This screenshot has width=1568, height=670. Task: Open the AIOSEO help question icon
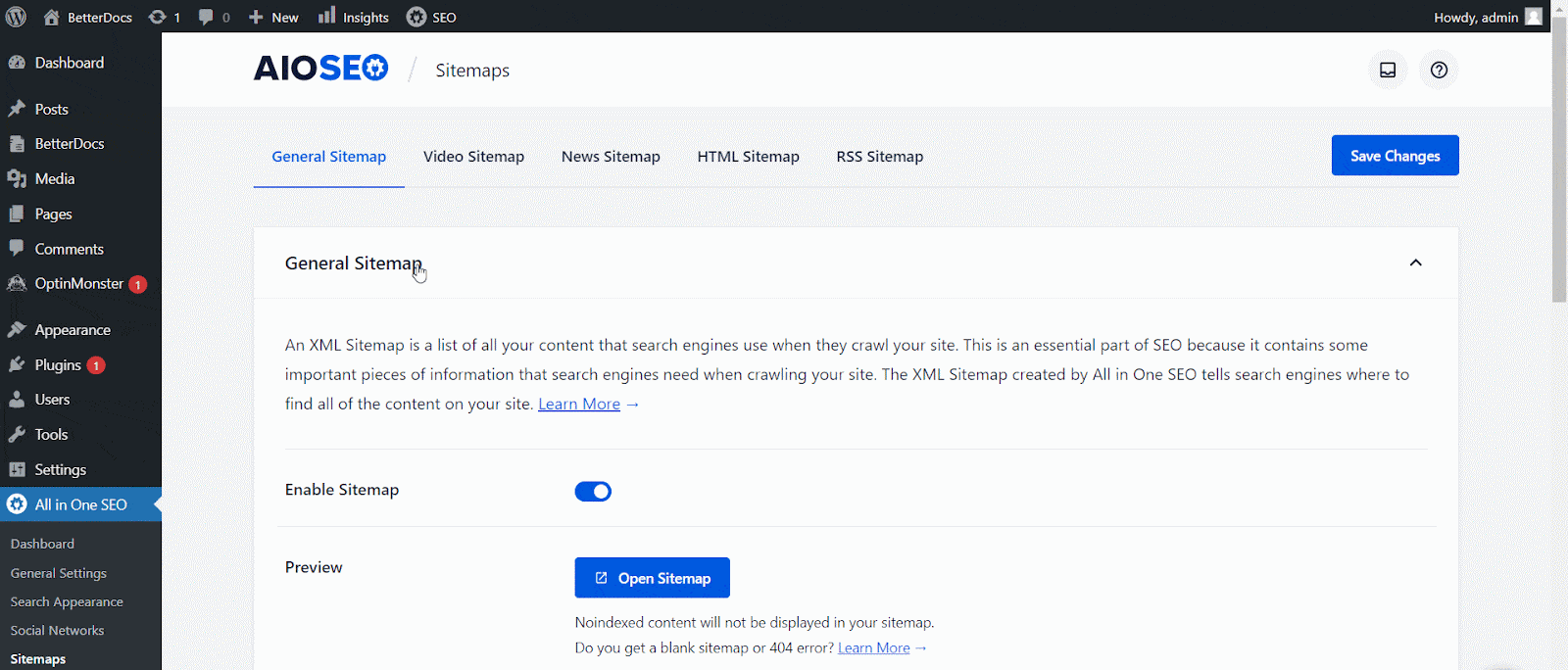click(1439, 70)
